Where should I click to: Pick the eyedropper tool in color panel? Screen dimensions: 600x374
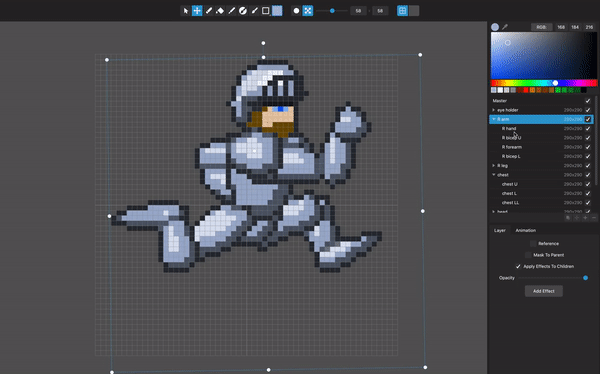tap(505, 27)
